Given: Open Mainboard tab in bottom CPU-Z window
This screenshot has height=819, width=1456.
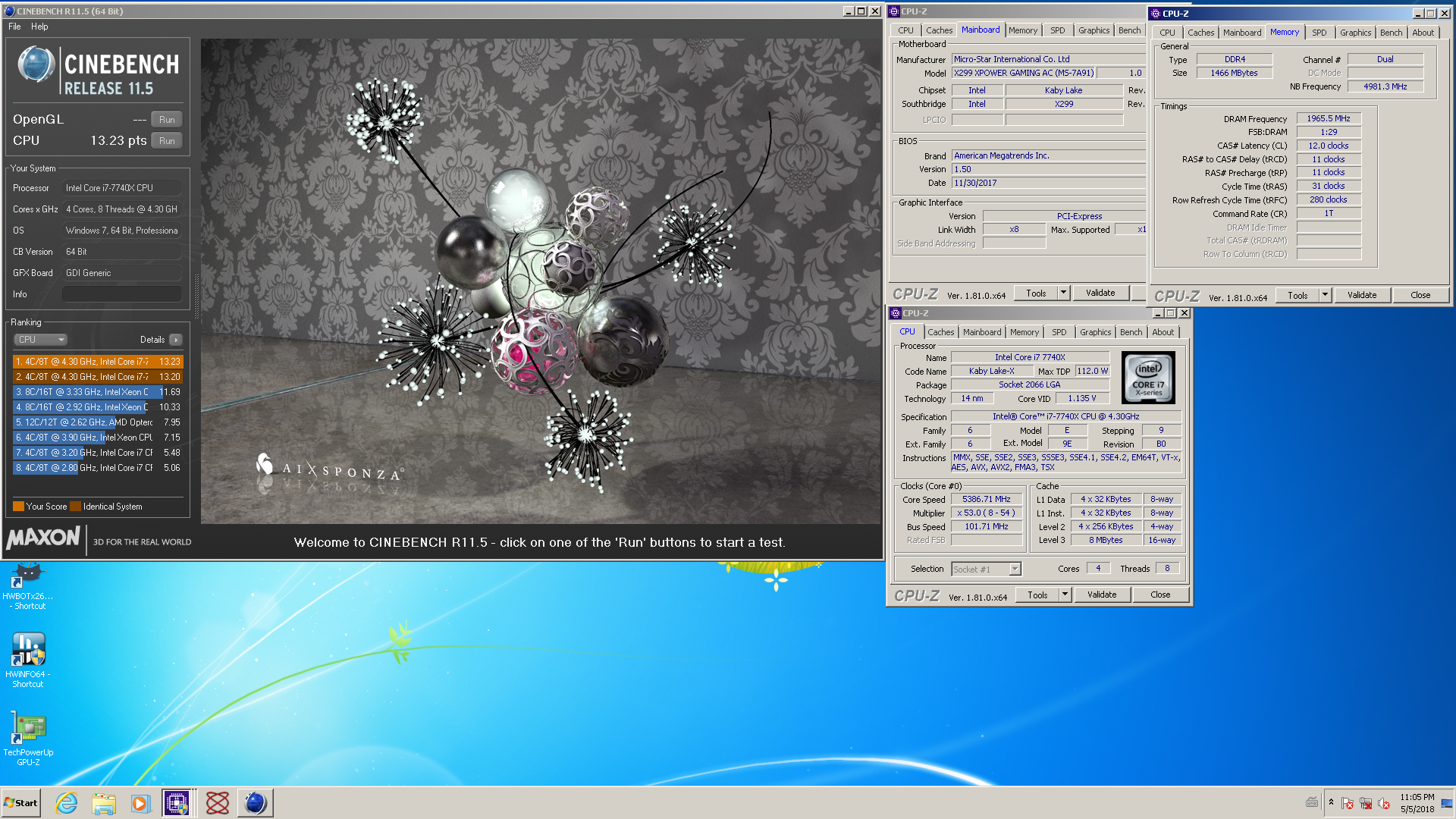Looking at the screenshot, I should (x=982, y=332).
